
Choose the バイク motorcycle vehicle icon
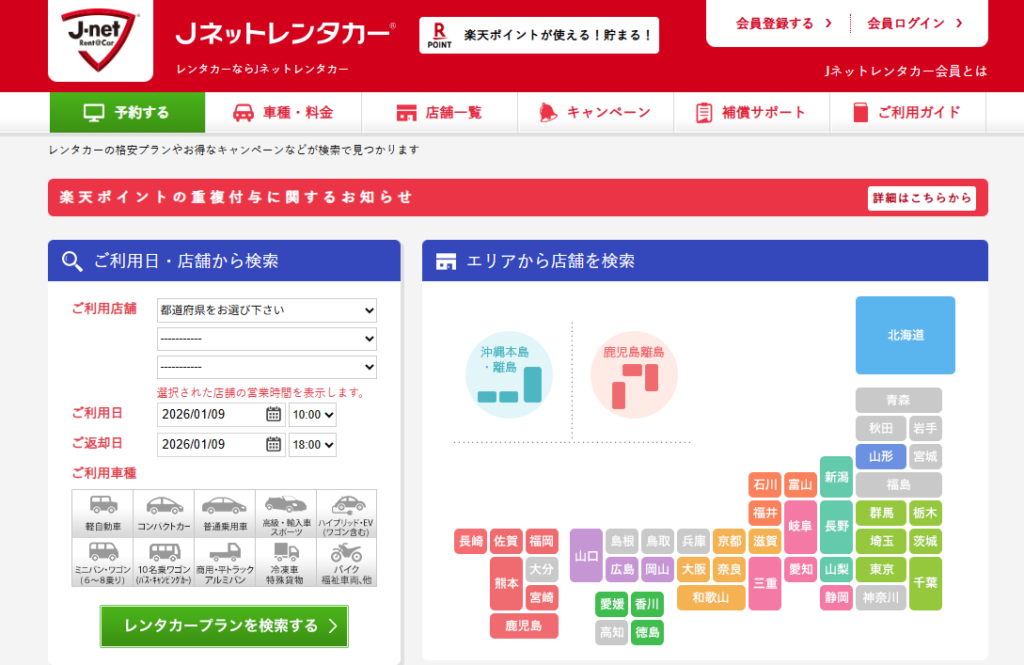(x=346, y=561)
